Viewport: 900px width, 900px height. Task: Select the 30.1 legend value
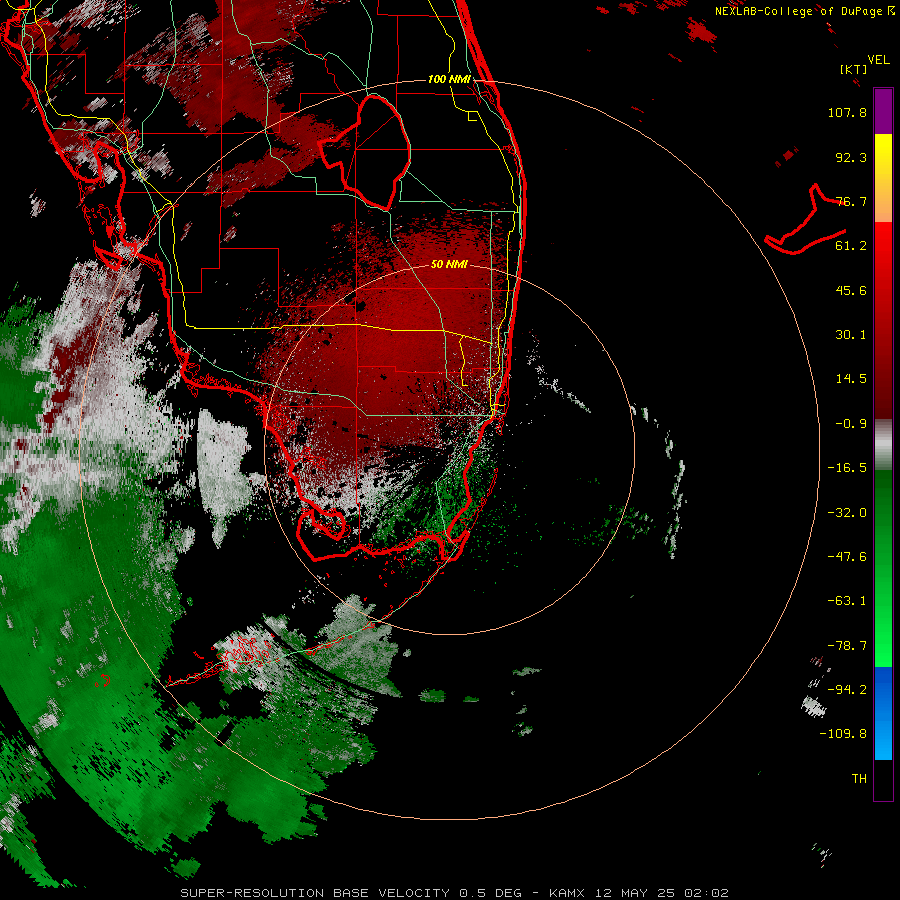pyautogui.click(x=851, y=335)
